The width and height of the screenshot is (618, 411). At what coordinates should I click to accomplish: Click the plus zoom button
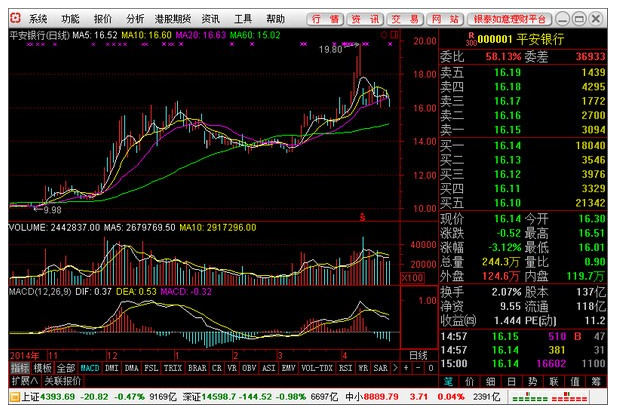pos(406,368)
